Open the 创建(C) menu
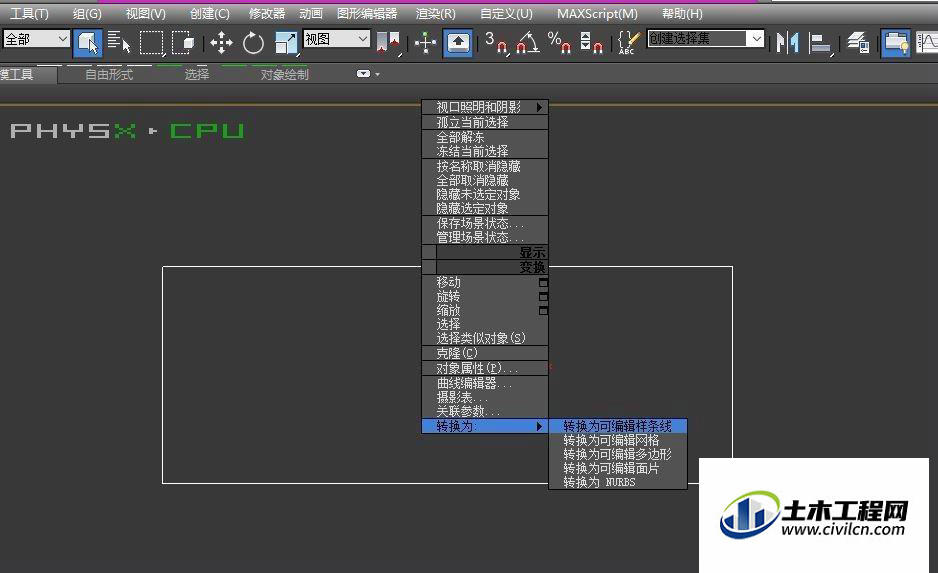 pos(209,13)
